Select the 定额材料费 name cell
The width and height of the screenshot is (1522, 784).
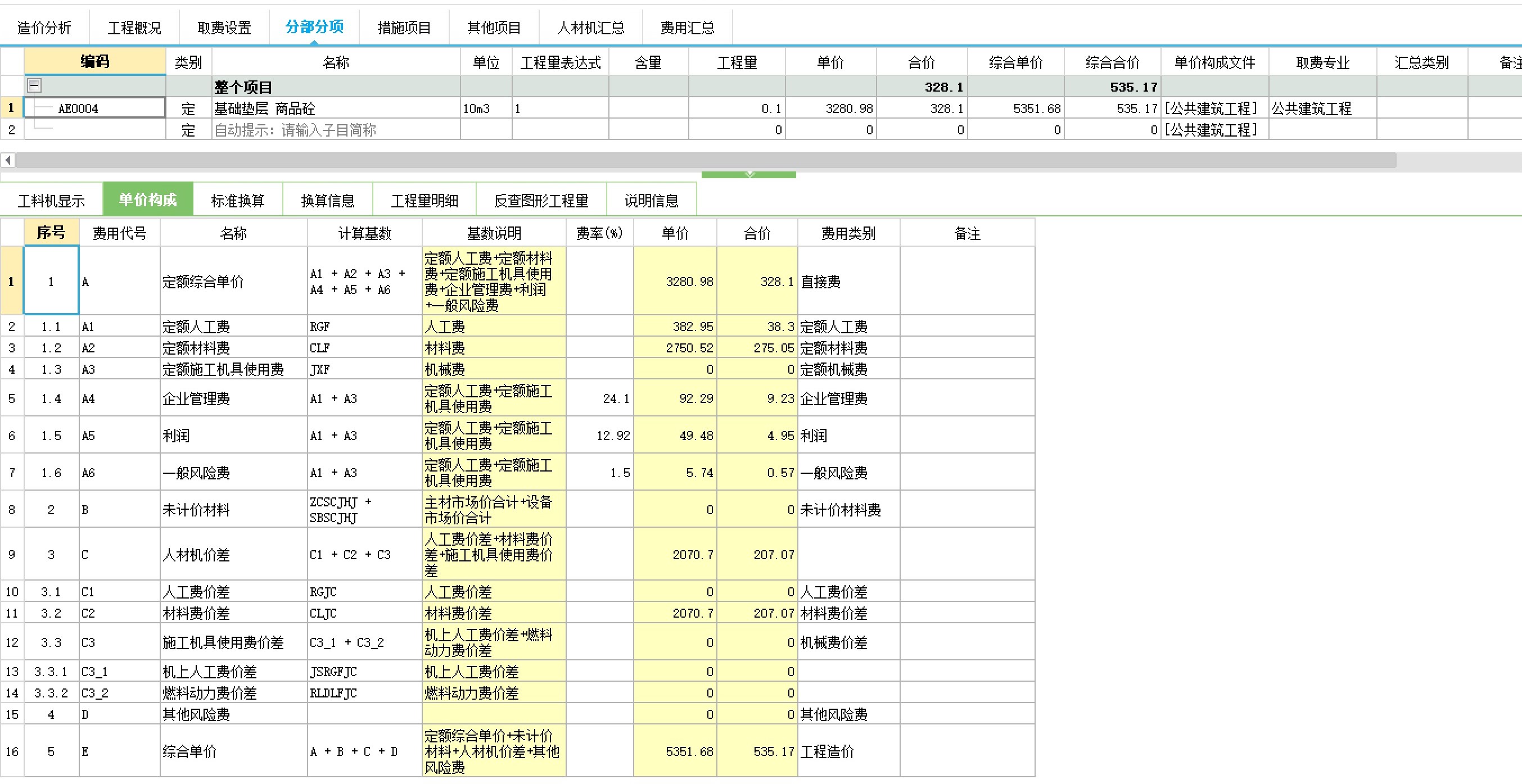click(233, 347)
